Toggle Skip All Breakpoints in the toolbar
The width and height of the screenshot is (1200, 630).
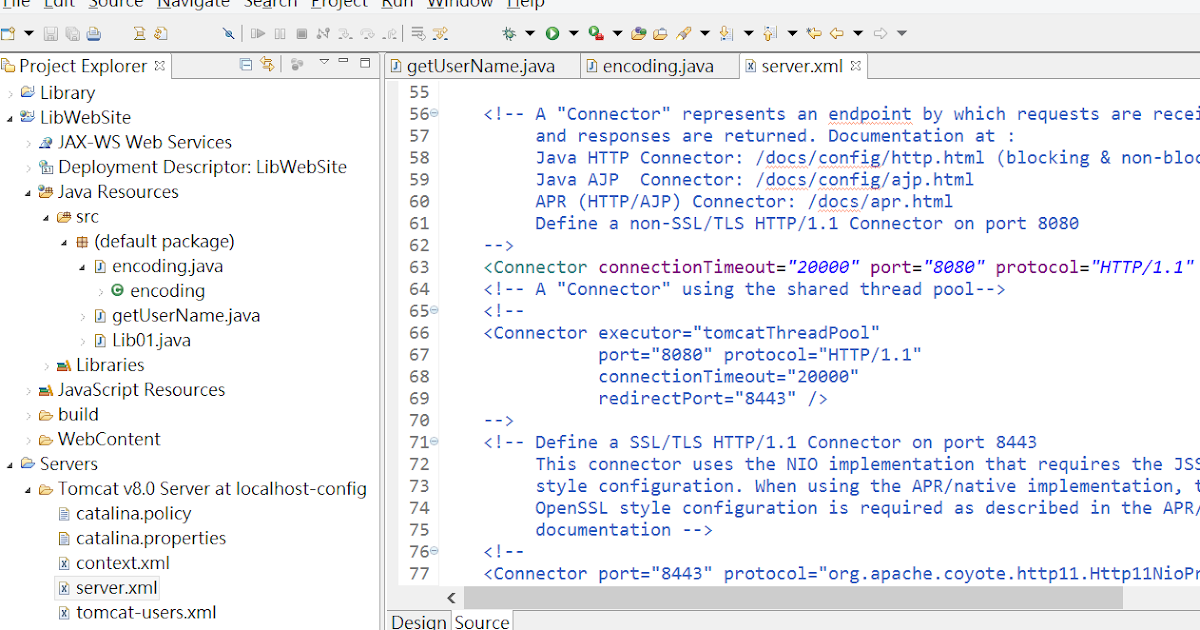pos(228,33)
